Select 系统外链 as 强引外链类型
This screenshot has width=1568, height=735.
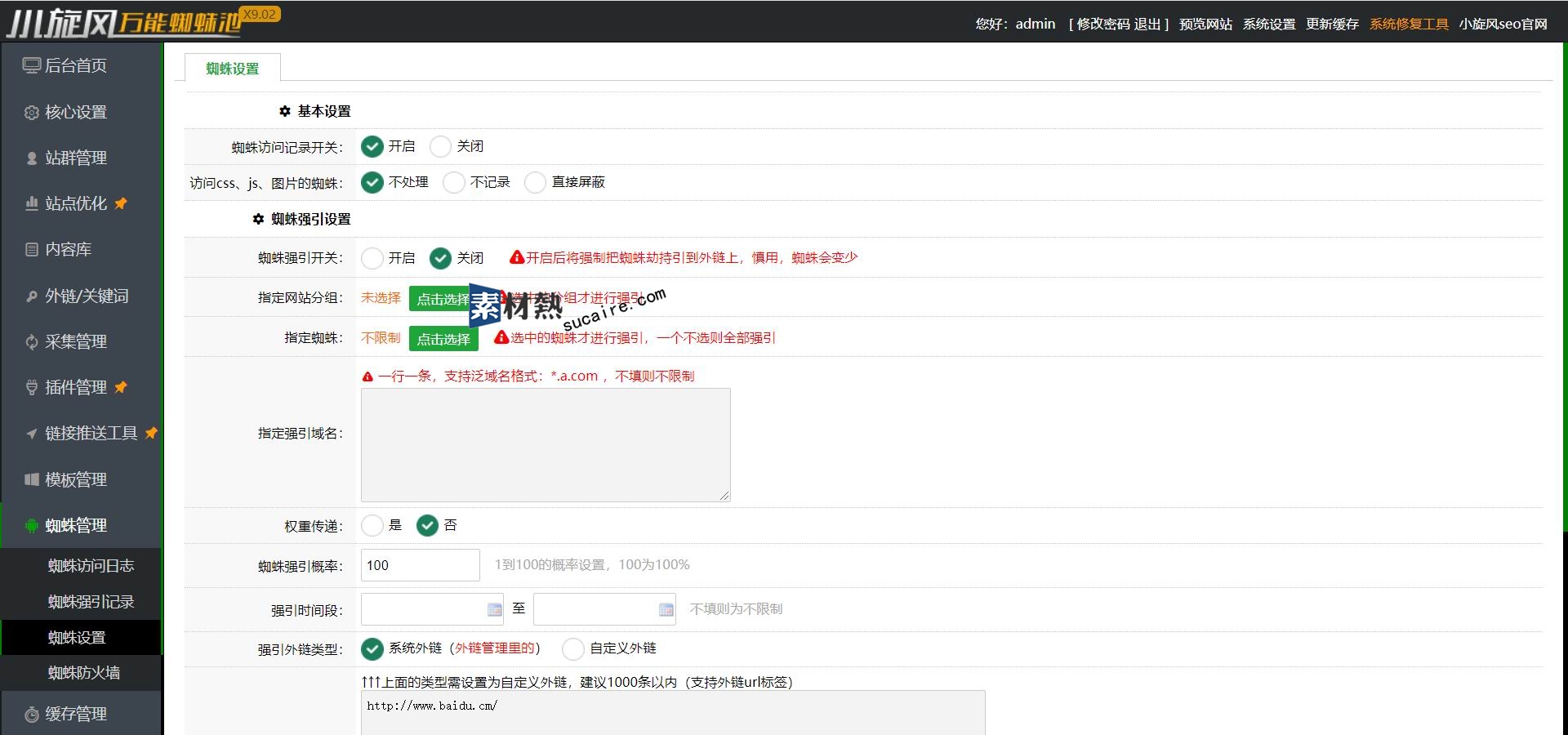coord(372,648)
